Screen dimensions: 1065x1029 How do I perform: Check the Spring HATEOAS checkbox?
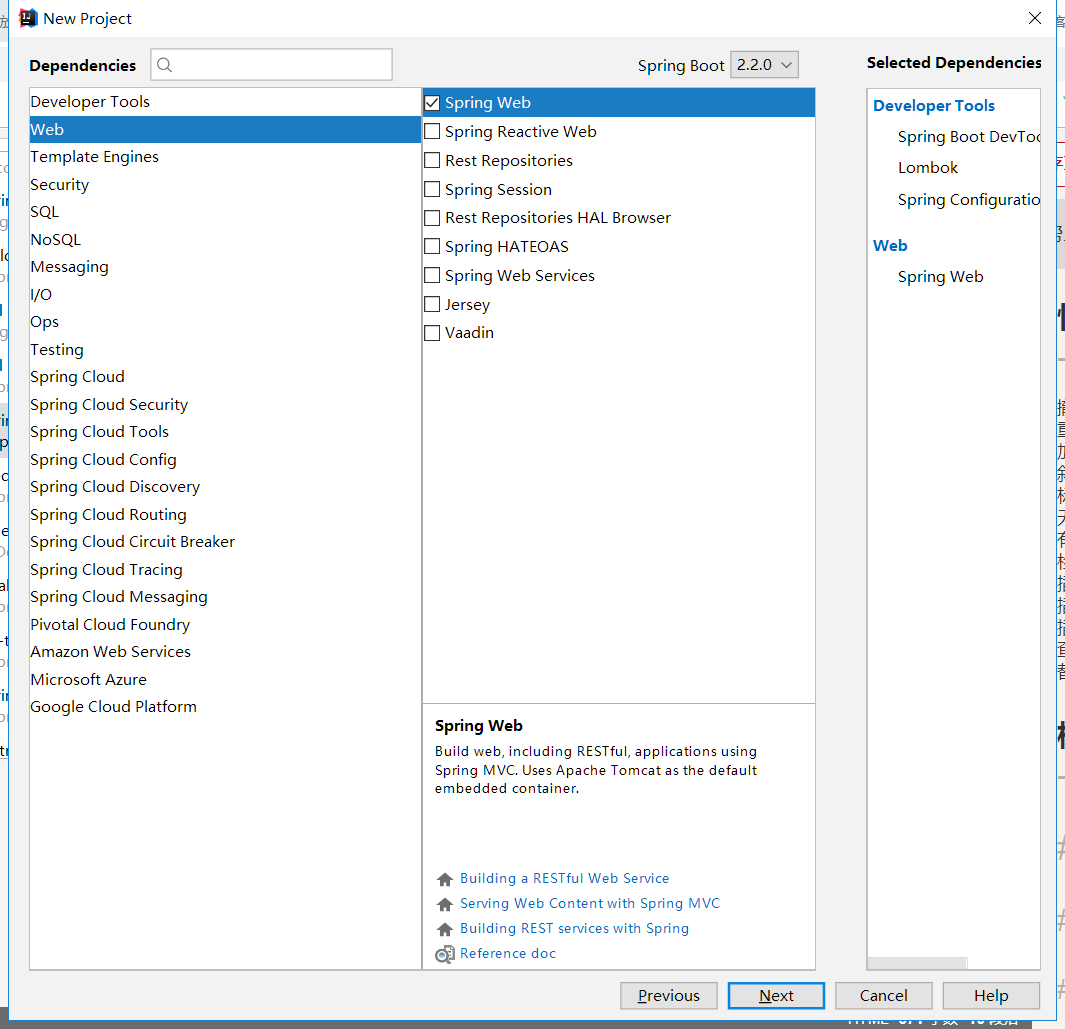pyautogui.click(x=432, y=247)
